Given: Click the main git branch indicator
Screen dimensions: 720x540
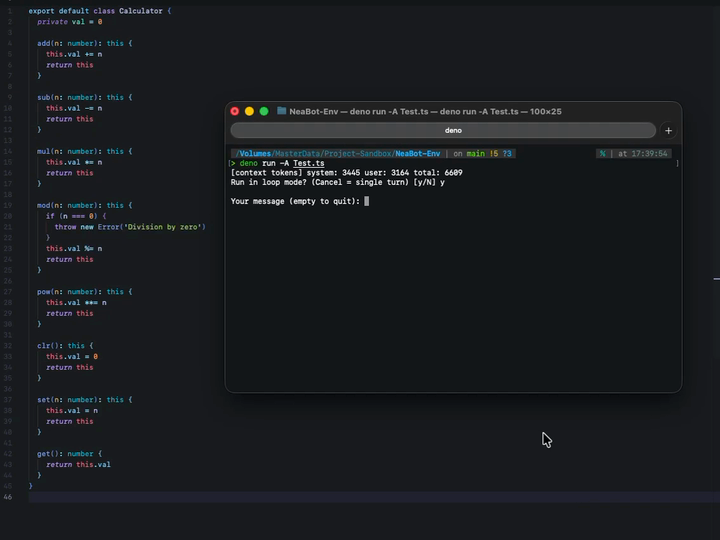Looking at the screenshot, I should tap(476, 154).
